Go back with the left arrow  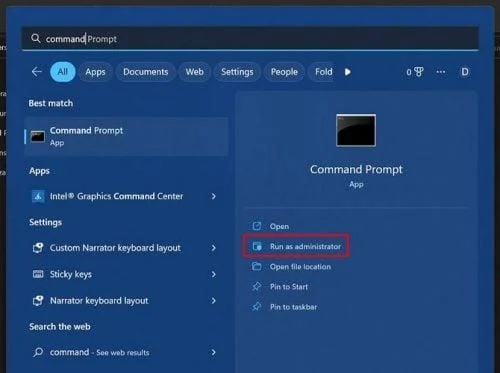(x=36, y=72)
